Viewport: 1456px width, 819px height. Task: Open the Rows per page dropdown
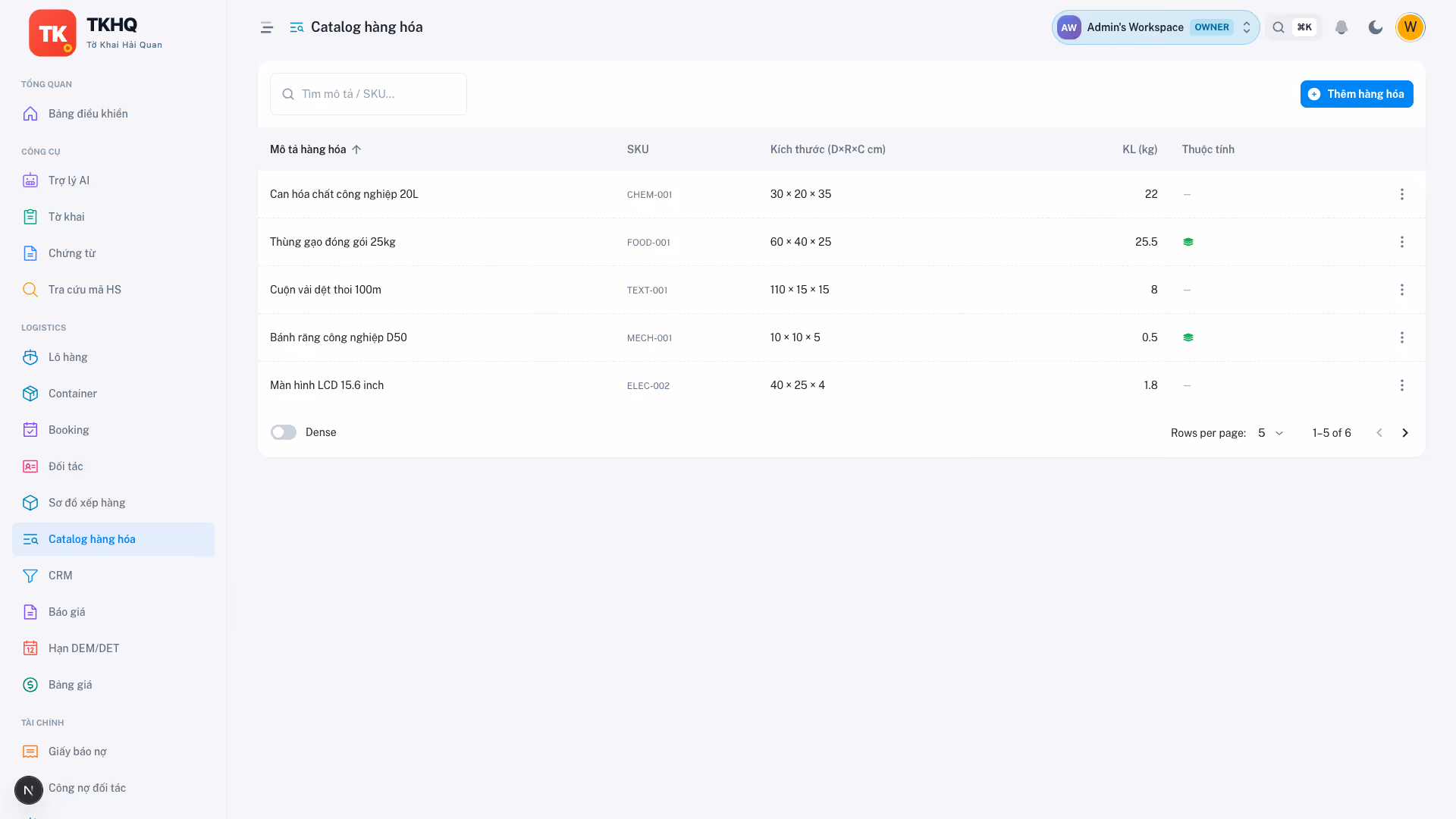point(1270,433)
